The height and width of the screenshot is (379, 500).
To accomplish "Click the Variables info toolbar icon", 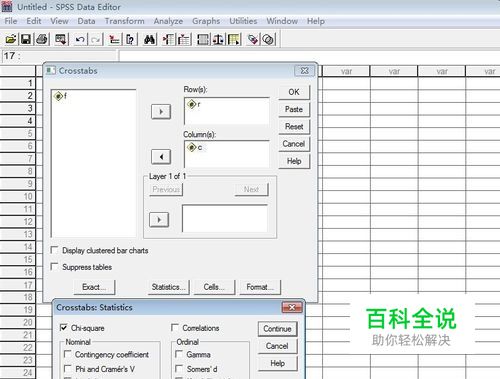I will click(130, 40).
